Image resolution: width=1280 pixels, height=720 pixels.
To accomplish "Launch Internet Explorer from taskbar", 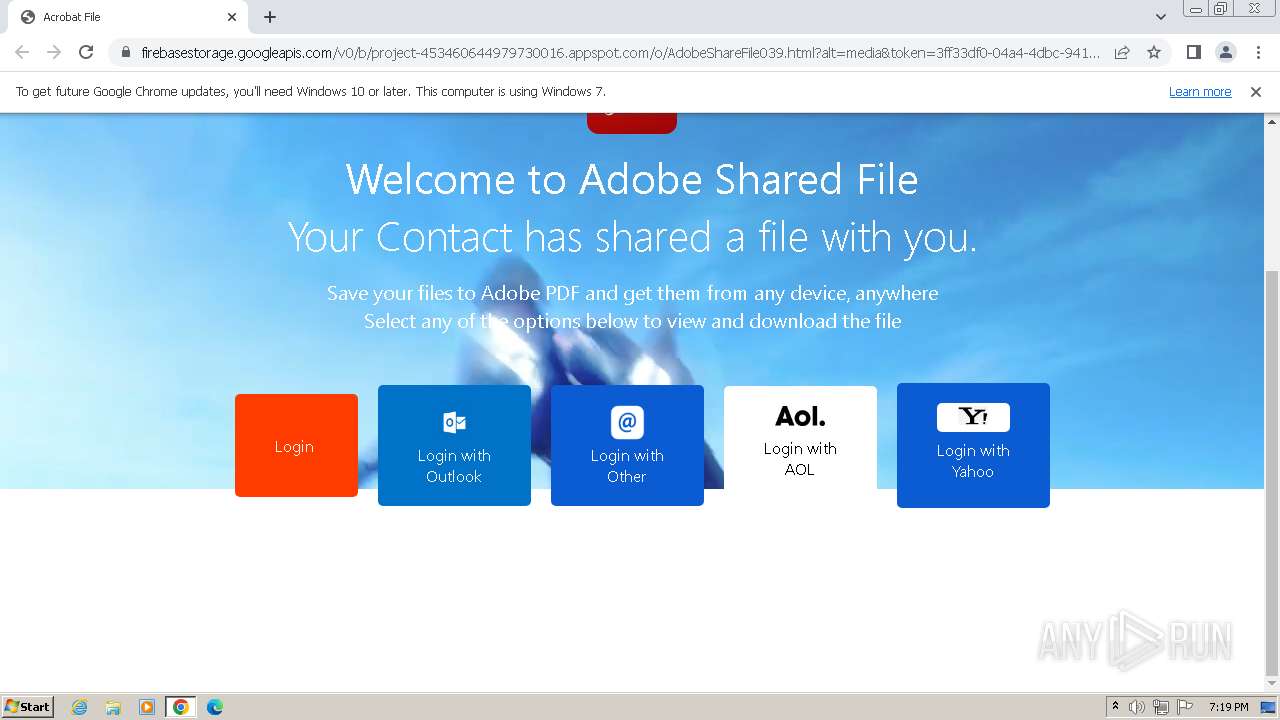I will coord(79,707).
